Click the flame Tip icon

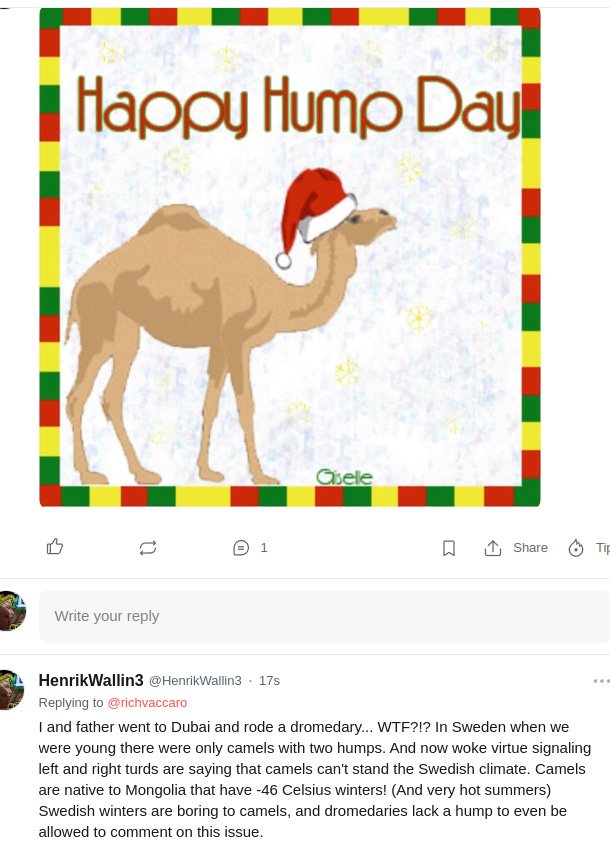coord(576,548)
